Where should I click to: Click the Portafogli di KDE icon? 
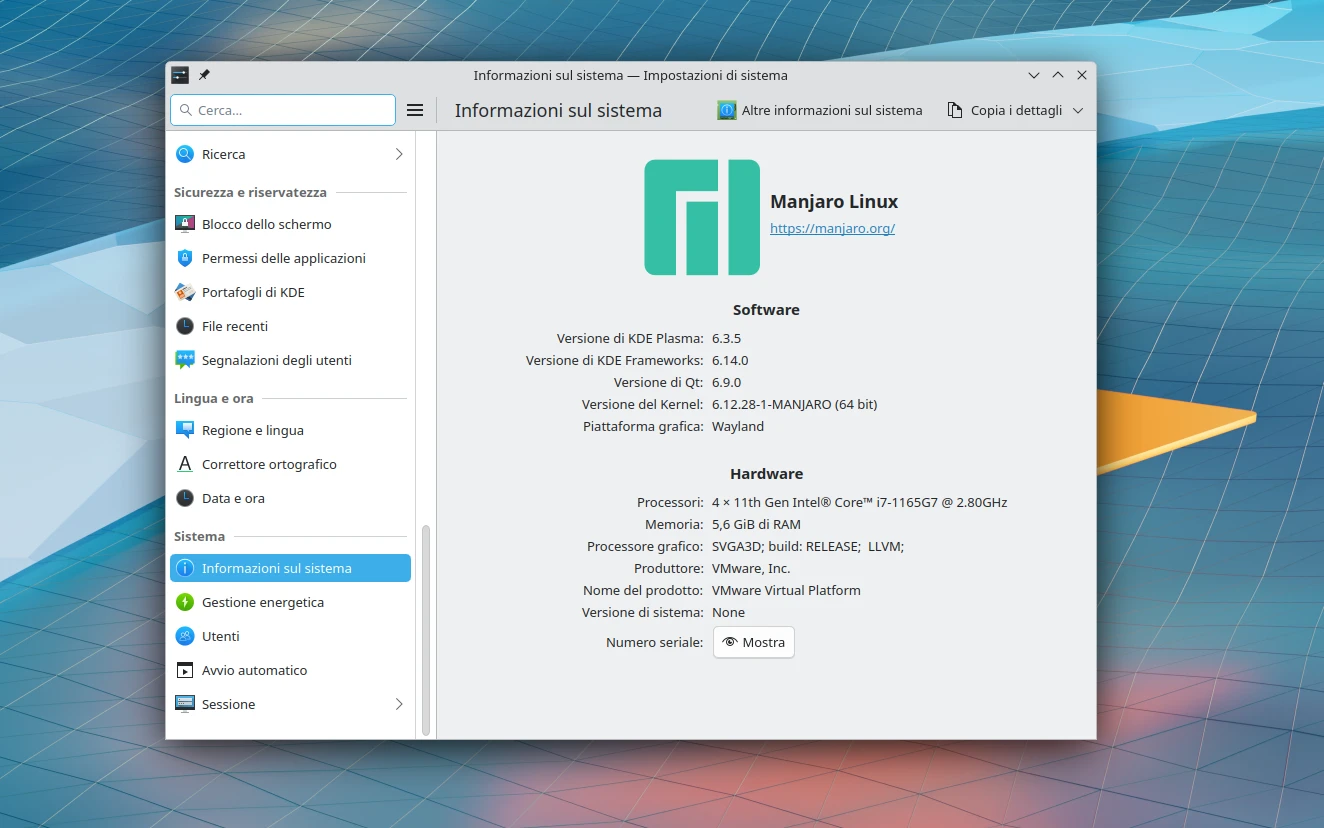coord(185,292)
